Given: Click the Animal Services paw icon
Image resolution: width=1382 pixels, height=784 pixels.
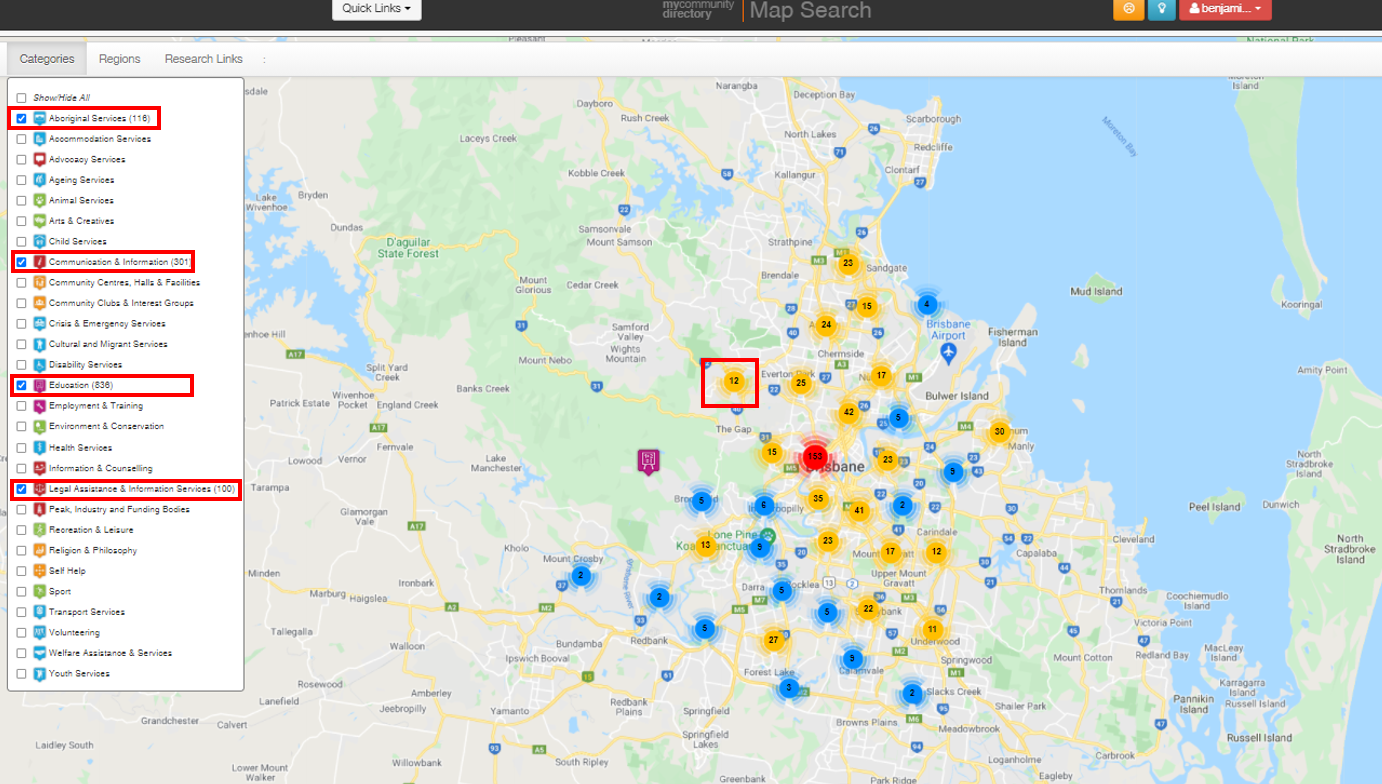Looking at the screenshot, I should (40, 200).
